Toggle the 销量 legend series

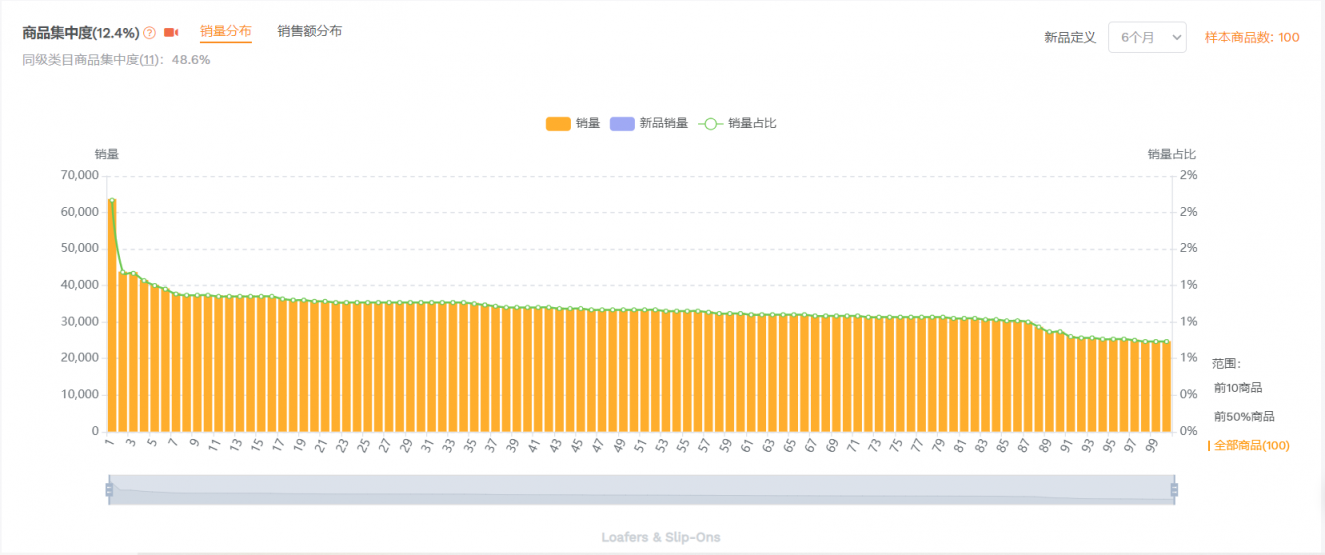coord(573,123)
